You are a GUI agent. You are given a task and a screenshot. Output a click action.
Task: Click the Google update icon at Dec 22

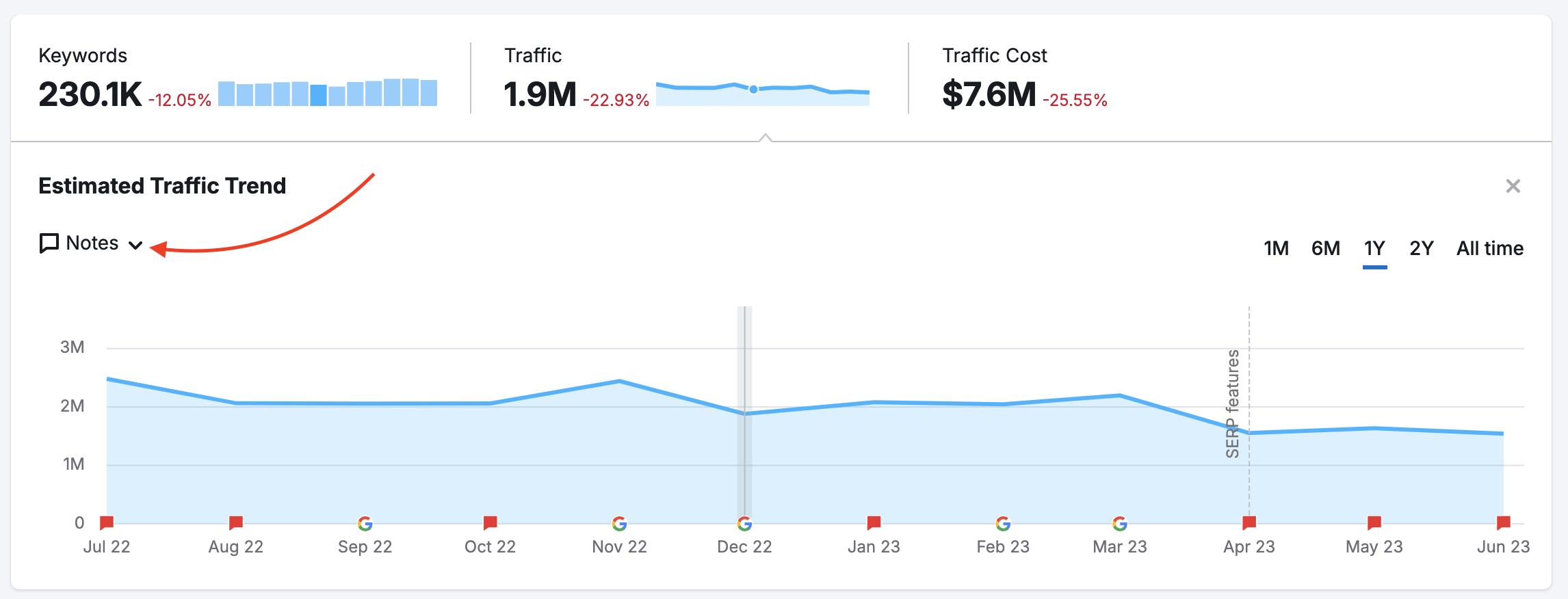click(744, 524)
